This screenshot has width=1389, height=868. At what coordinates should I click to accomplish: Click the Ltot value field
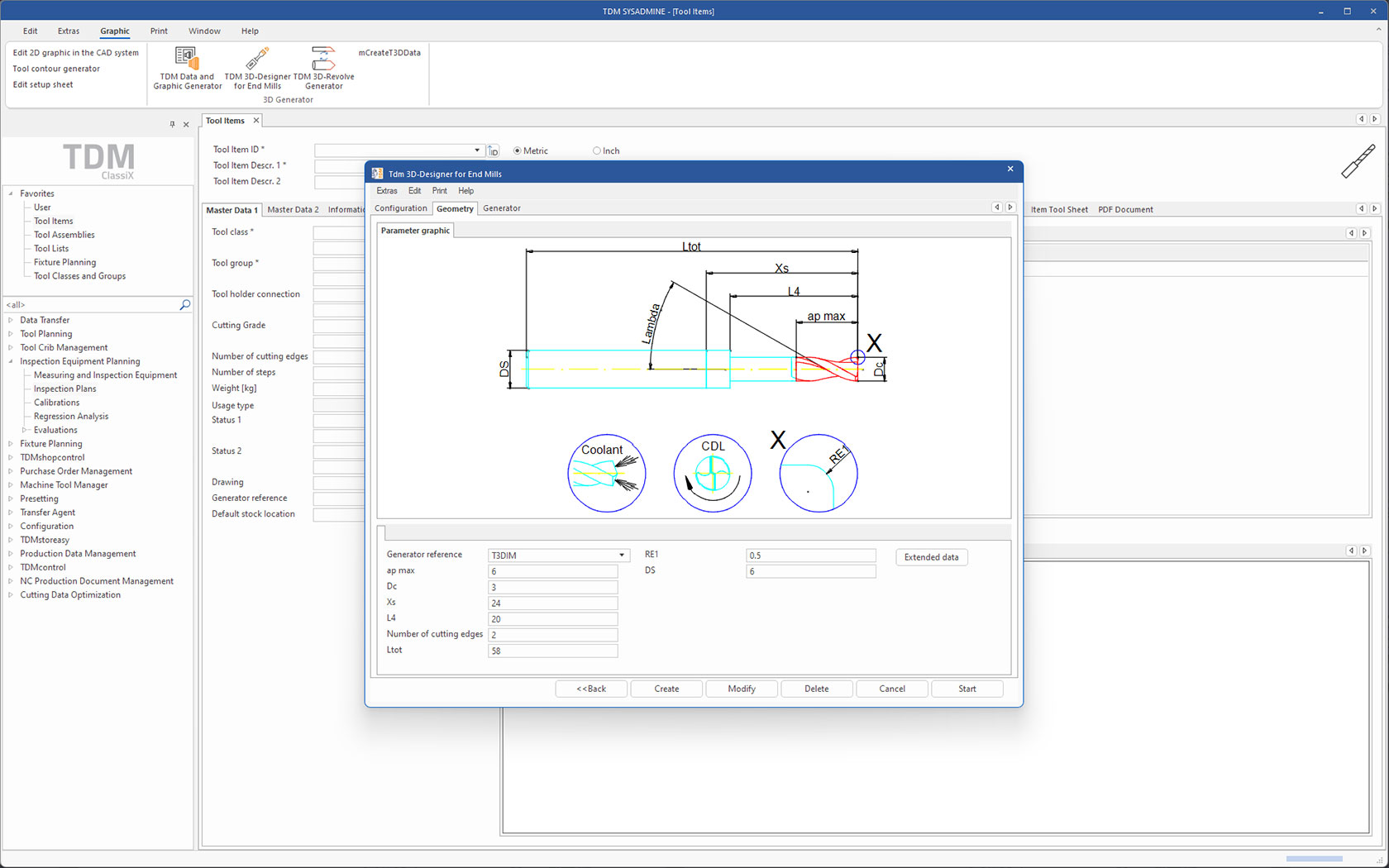pos(553,651)
